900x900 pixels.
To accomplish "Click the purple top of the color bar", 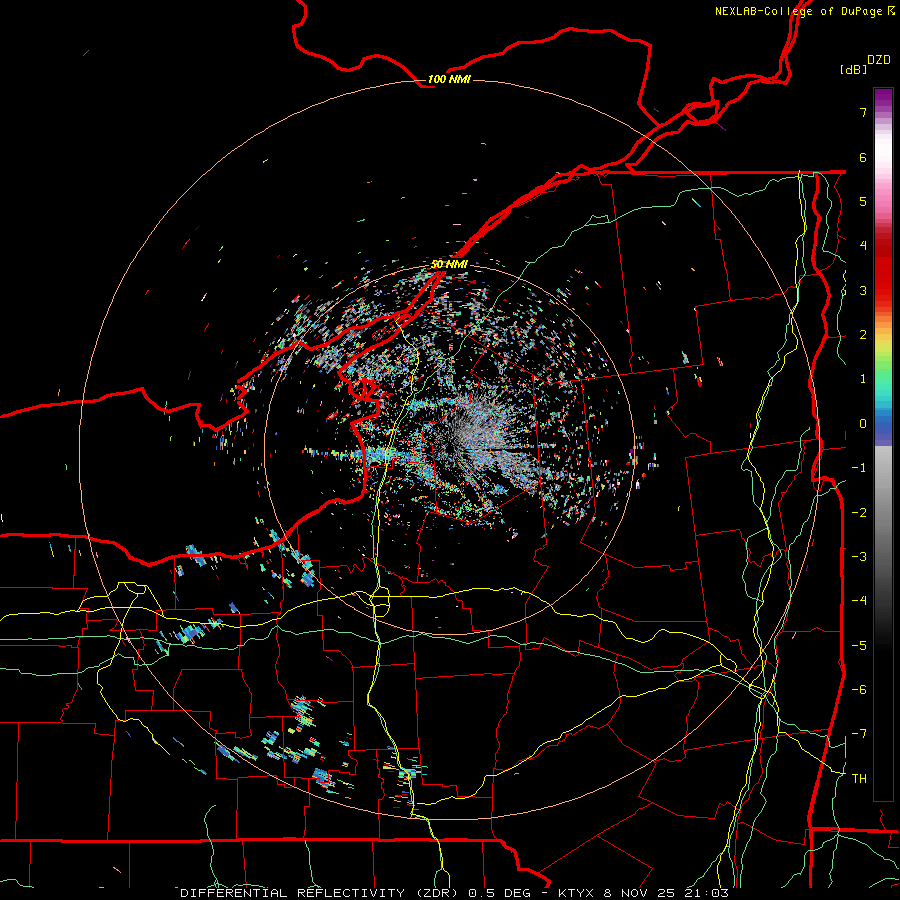I will [x=883, y=98].
